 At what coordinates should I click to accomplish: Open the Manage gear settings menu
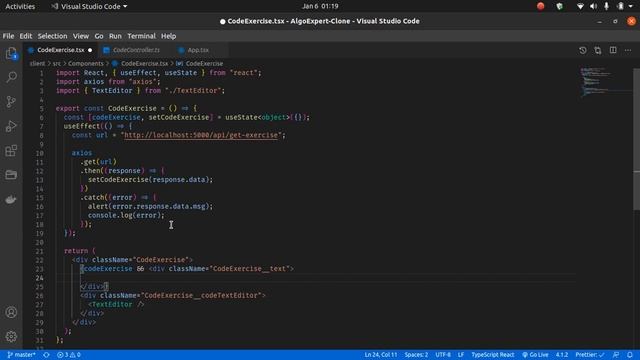(11, 336)
